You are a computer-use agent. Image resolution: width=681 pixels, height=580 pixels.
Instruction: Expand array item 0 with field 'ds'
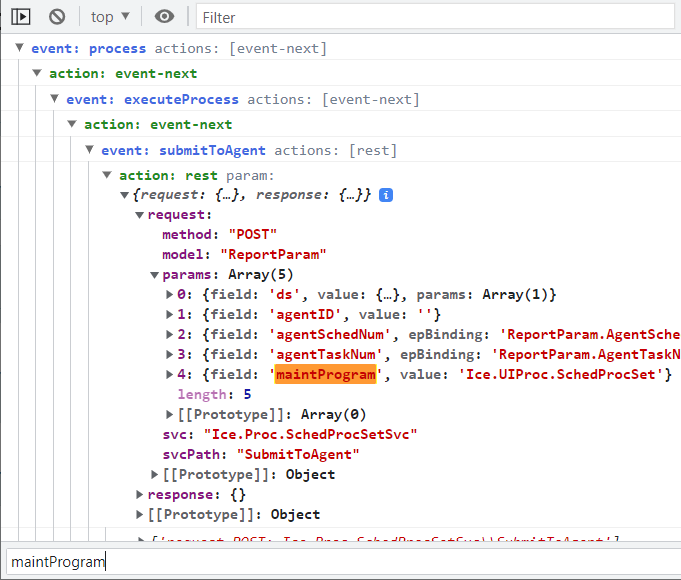click(169, 294)
